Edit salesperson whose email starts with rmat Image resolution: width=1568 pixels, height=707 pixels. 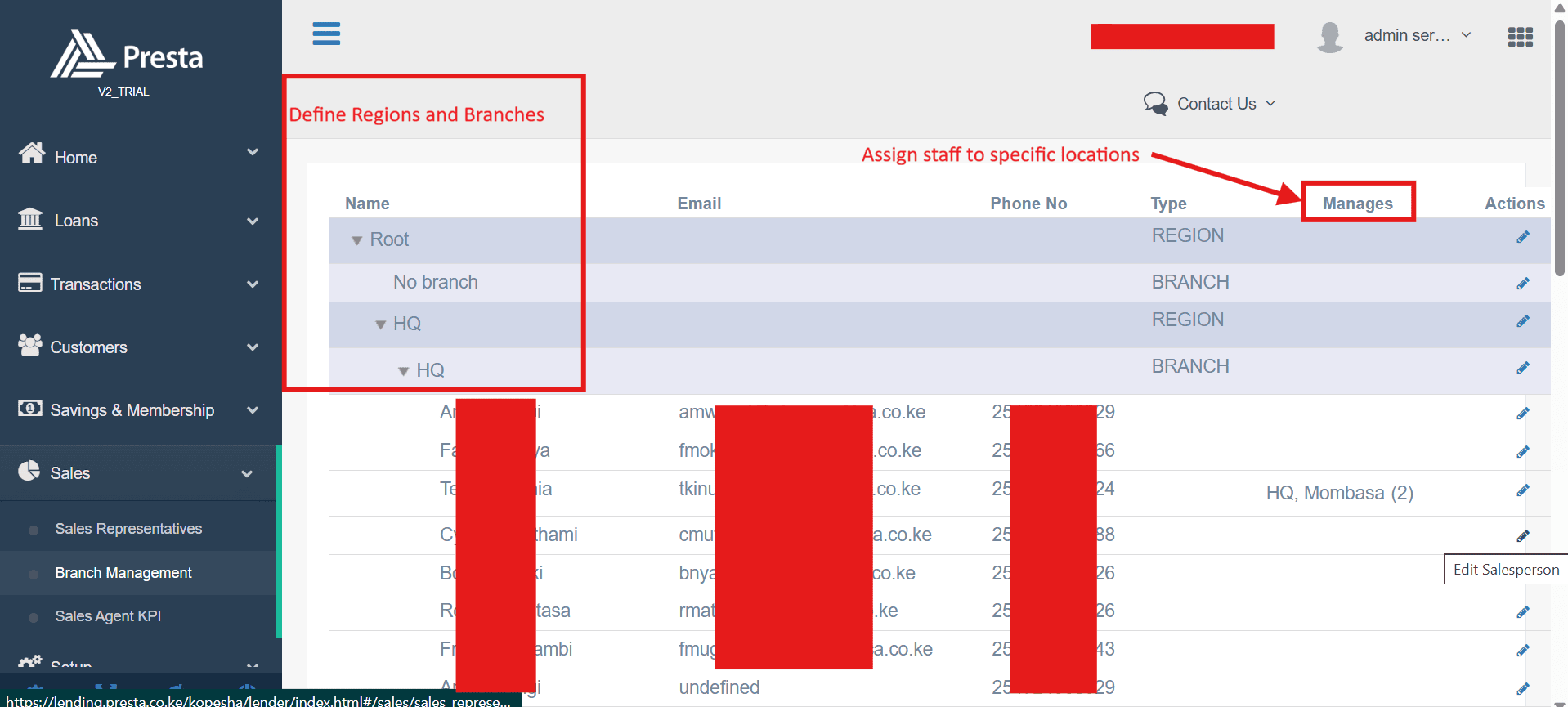(x=1522, y=612)
